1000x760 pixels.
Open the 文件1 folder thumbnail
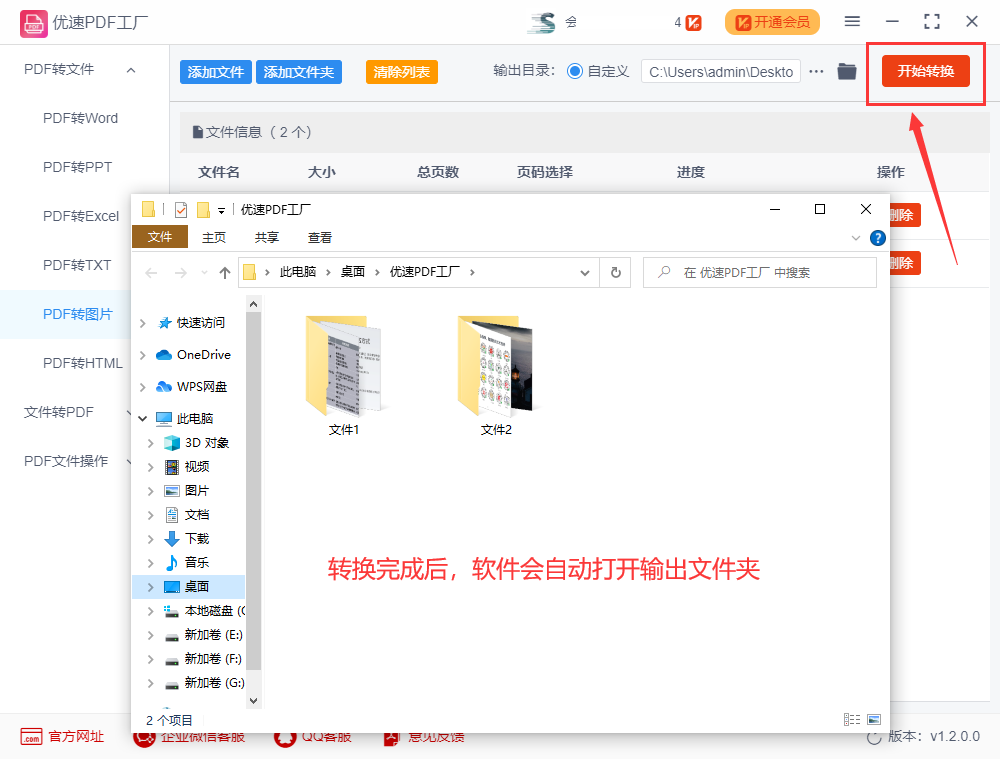pyautogui.click(x=344, y=366)
